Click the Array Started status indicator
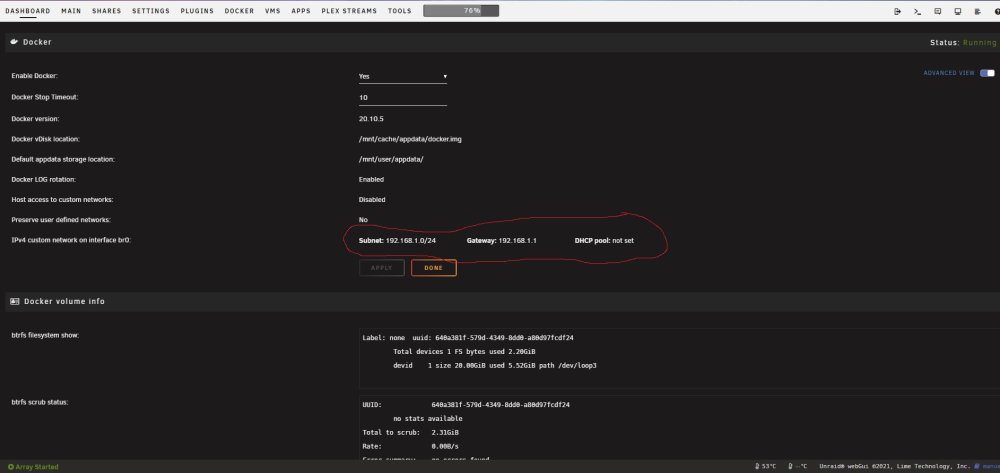Screen dimensions: 1000x473 (33, 467)
